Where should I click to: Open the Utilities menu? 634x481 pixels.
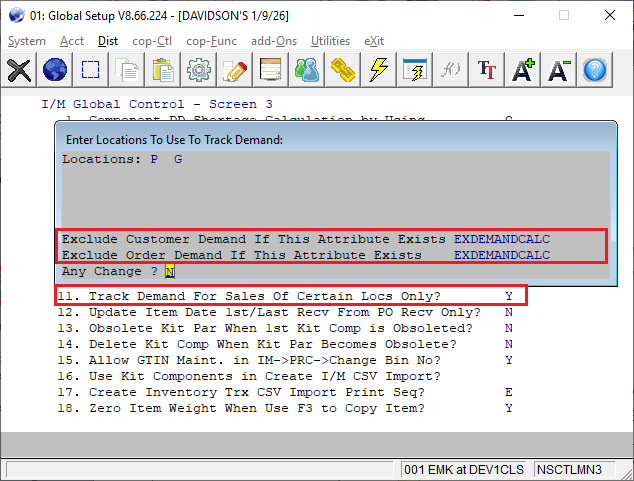[330, 40]
